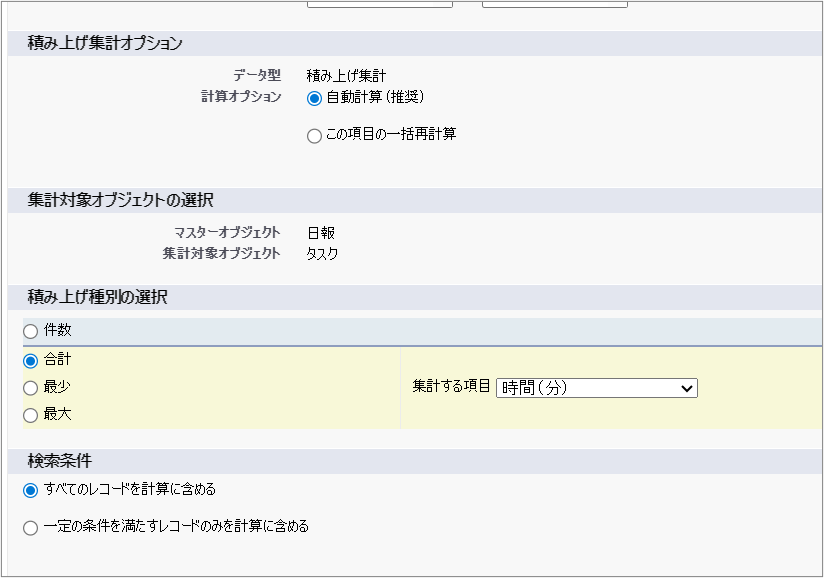Select 件数 roll-up type
The width and height of the screenshot is (824, 578).
[x=30, y=331]
